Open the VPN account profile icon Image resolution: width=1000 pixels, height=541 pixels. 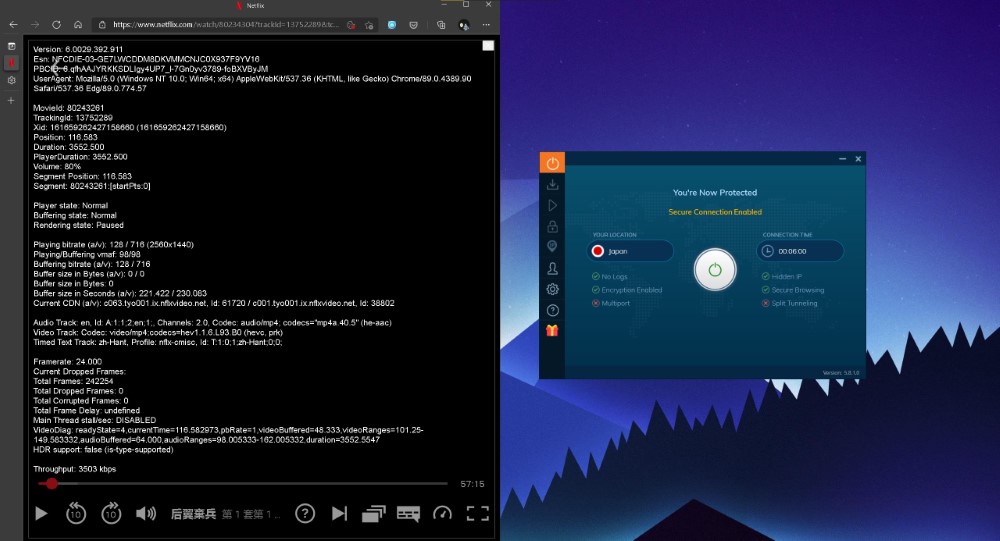click(552, 268)
